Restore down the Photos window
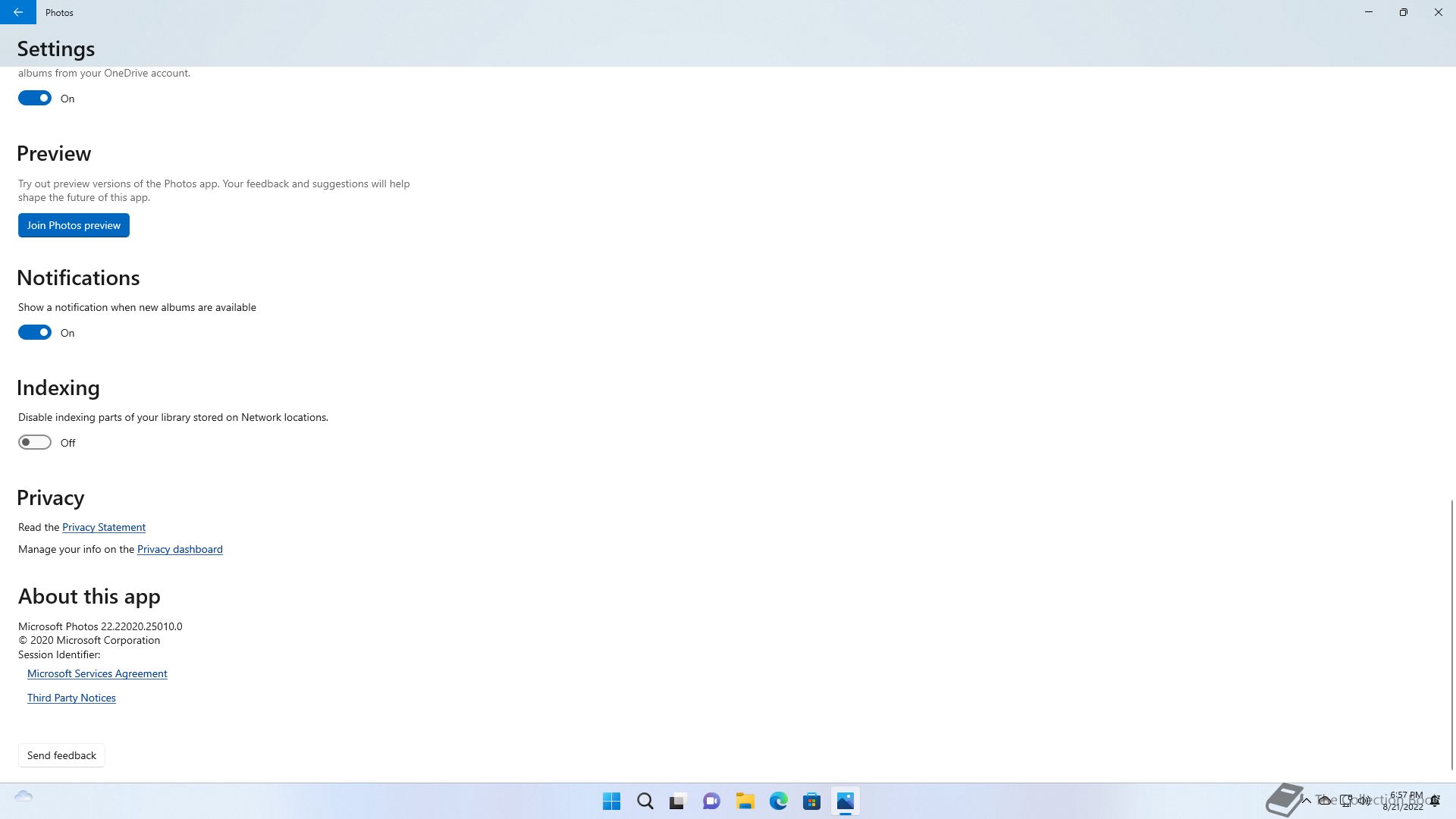The image size is (1456, 819). tap(1404, 12)
